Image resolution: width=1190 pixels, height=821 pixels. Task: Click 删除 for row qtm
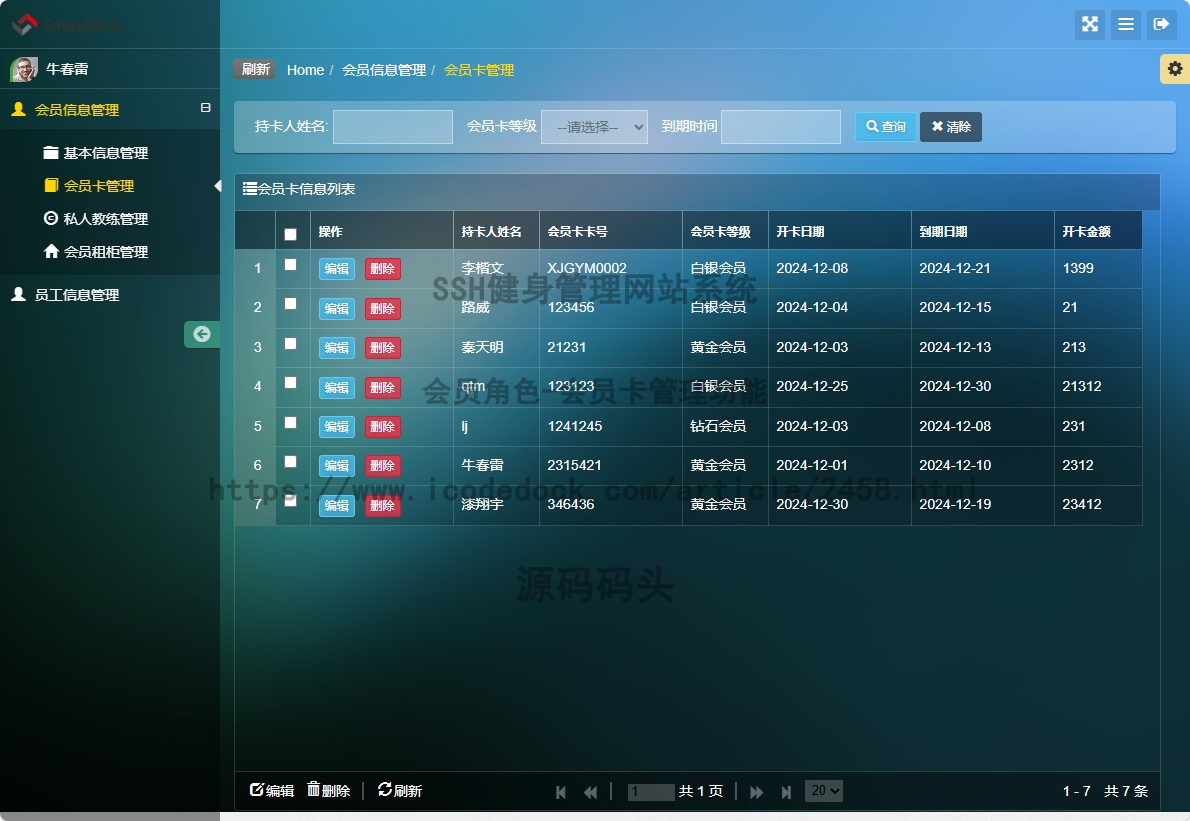pos(382,388)
